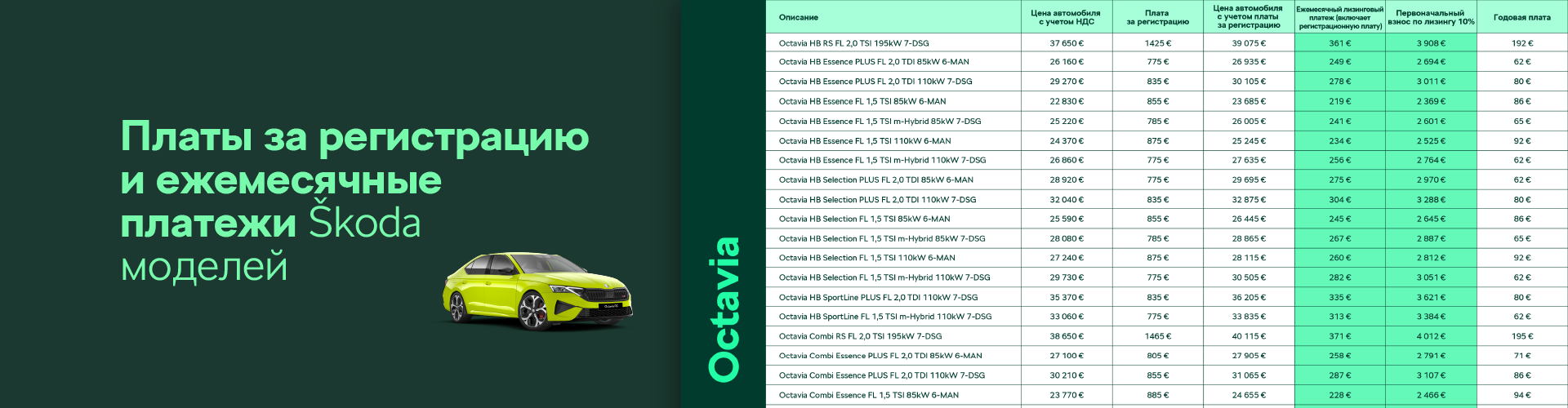Viewport: 1568px width, 408px height.
Task: Select 'Octavia HB Selection PLUS FL 2,0 TDI 85kW 6-MAN'
Action: 1167,180
